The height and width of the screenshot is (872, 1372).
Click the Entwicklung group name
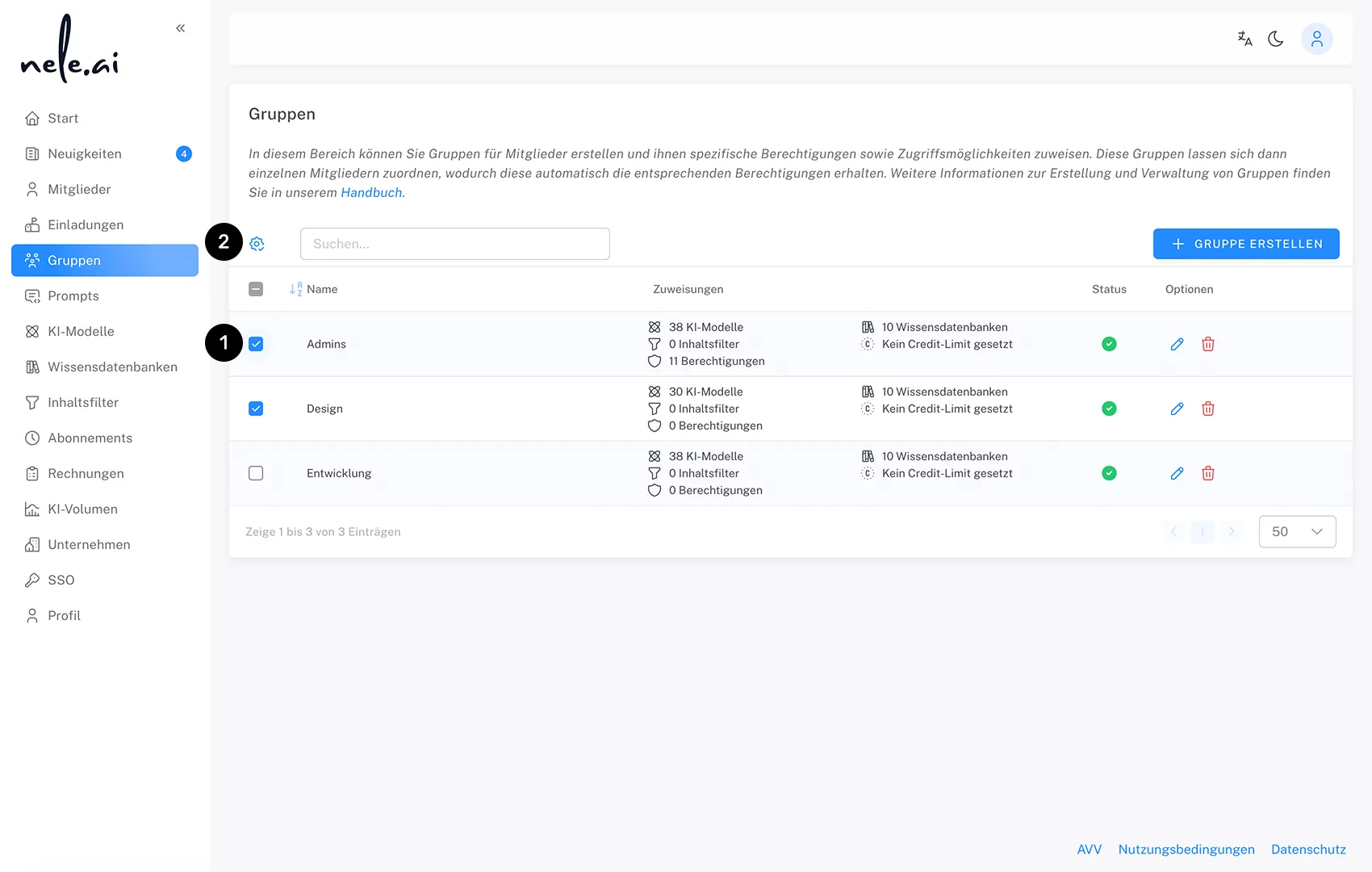339,473
